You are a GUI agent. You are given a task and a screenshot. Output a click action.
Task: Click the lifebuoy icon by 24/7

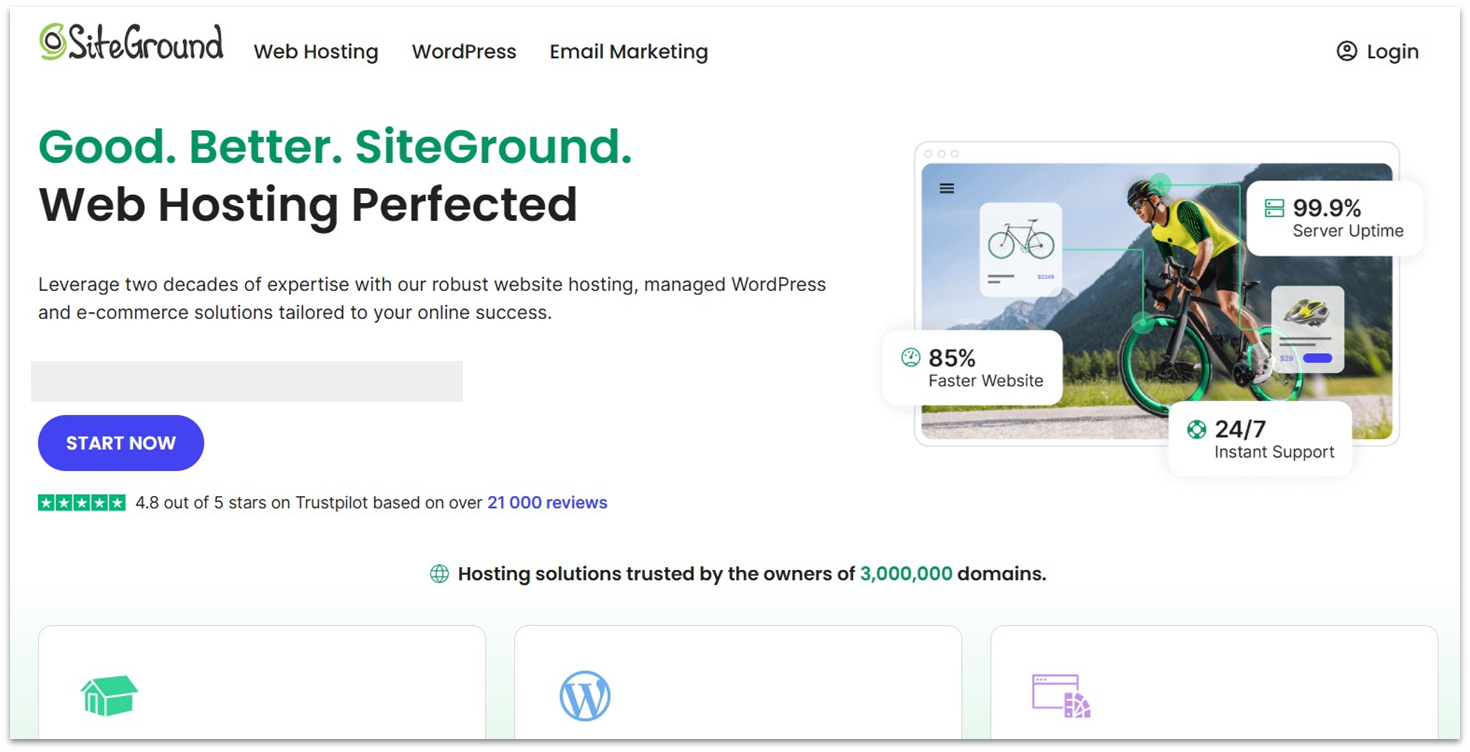(x=1196, y=429)
